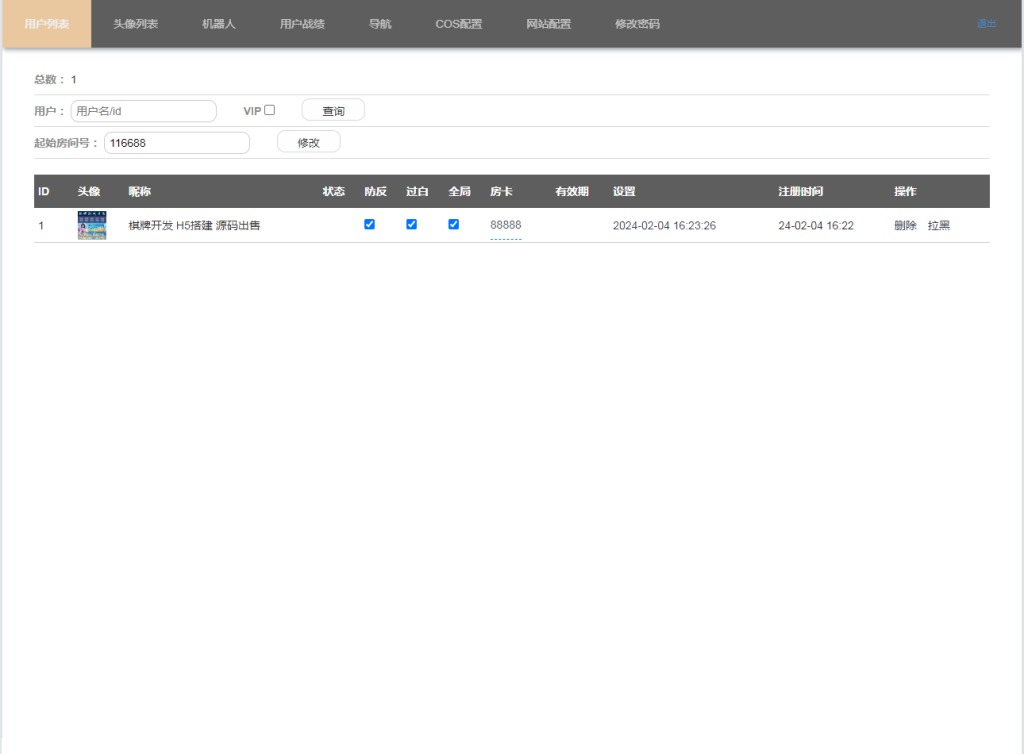Disable the 全局 checkbox for user 1

[x=453, y=225]
